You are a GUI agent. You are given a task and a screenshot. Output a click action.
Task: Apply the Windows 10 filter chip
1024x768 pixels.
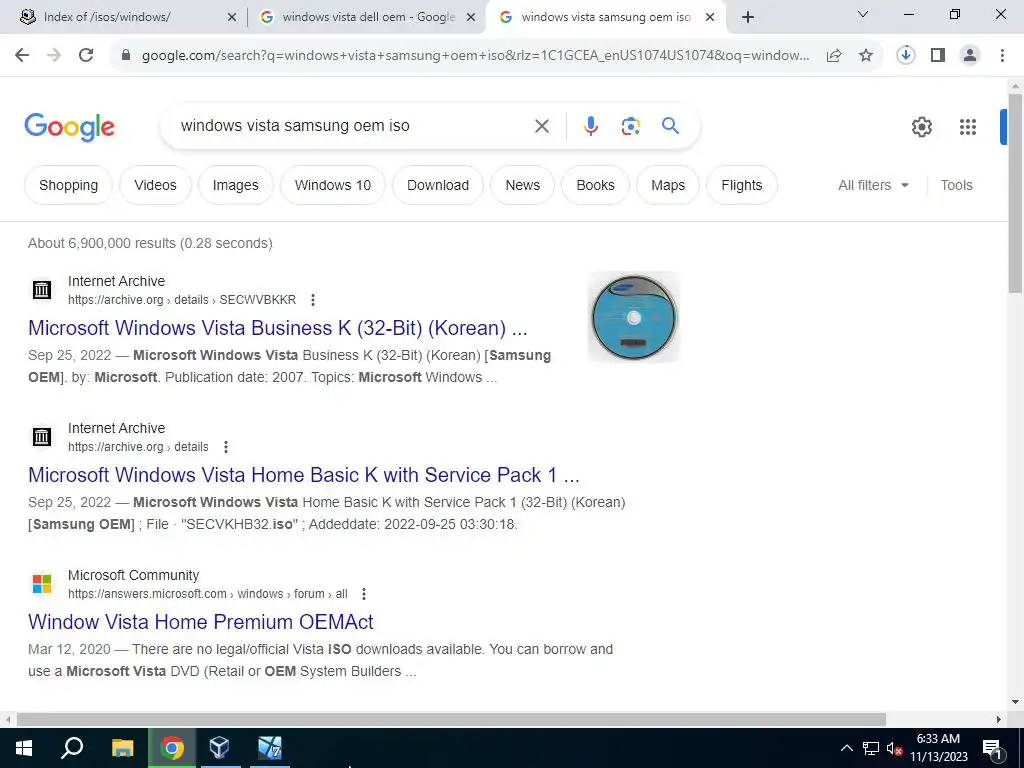(x=333, y=185)
